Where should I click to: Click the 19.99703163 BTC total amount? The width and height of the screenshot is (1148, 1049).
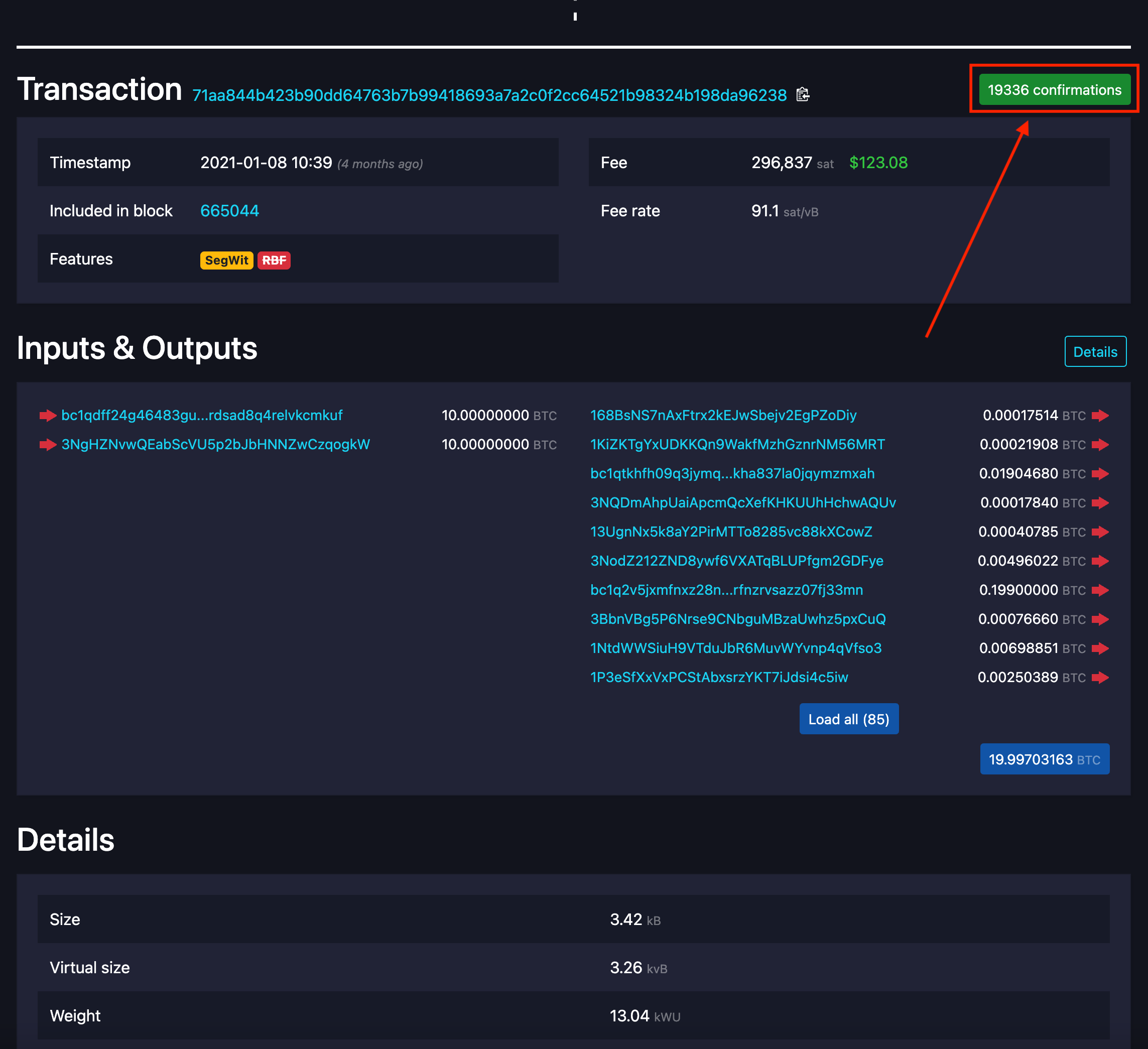point(1044,760)
